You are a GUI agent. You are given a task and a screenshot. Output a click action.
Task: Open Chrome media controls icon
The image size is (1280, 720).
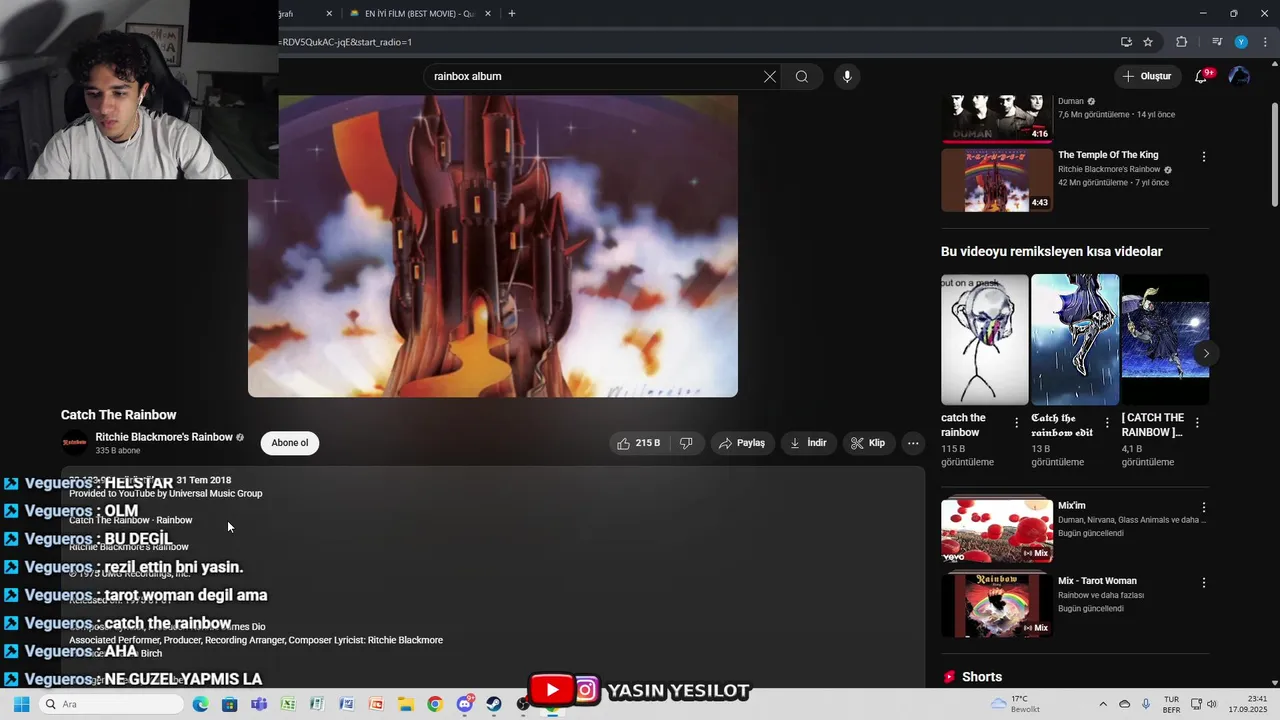tap(1217, 42)
